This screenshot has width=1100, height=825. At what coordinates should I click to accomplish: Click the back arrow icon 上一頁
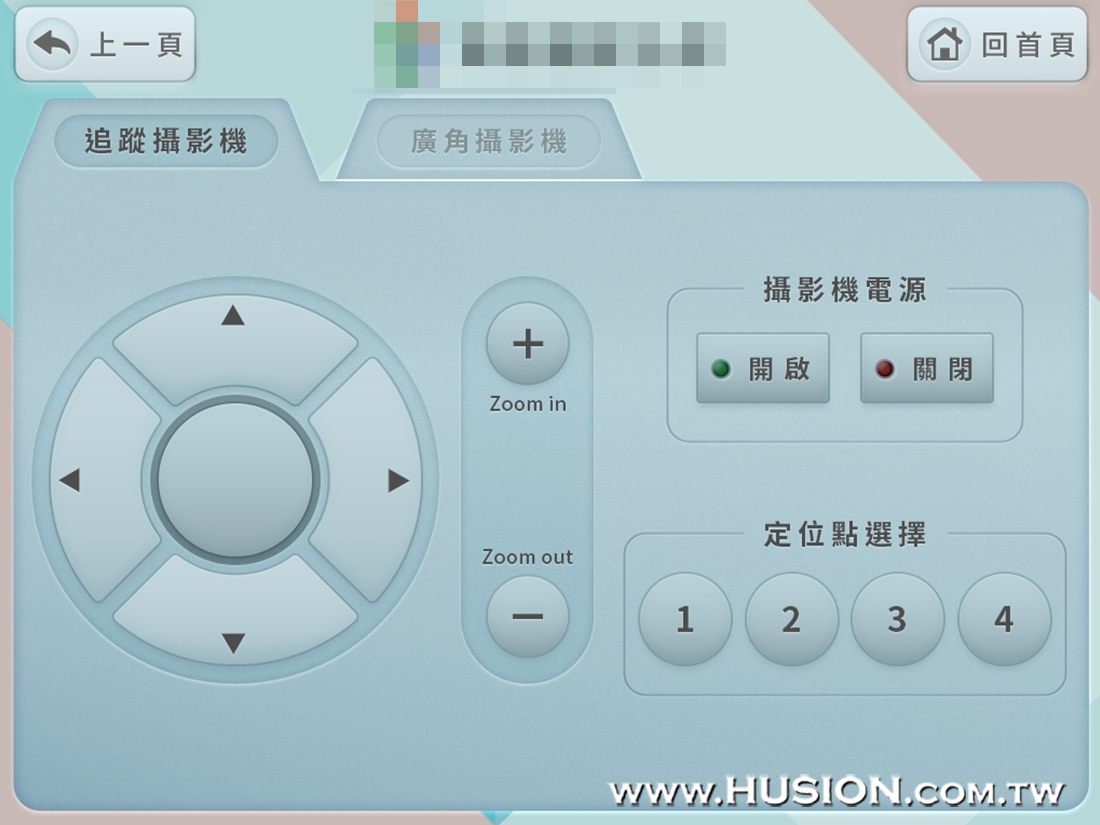coord(53,44)
